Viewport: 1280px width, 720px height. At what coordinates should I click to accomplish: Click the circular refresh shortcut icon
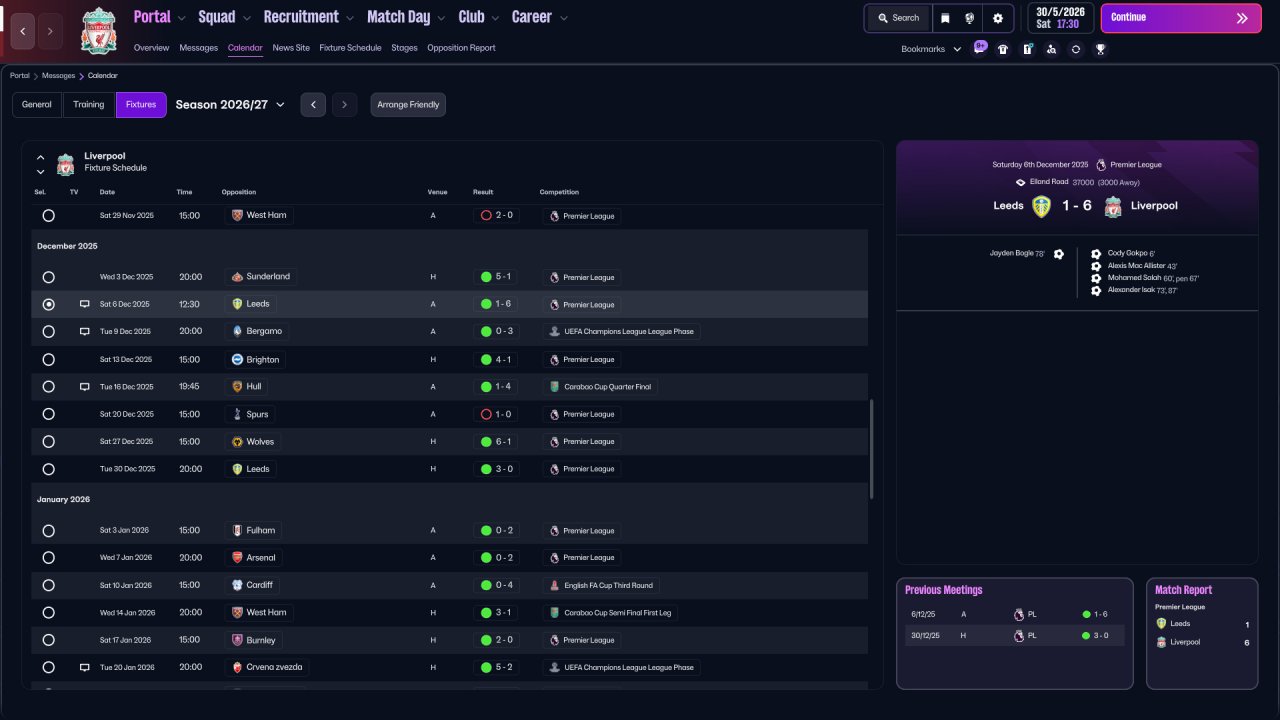(x=1076, y=49)
